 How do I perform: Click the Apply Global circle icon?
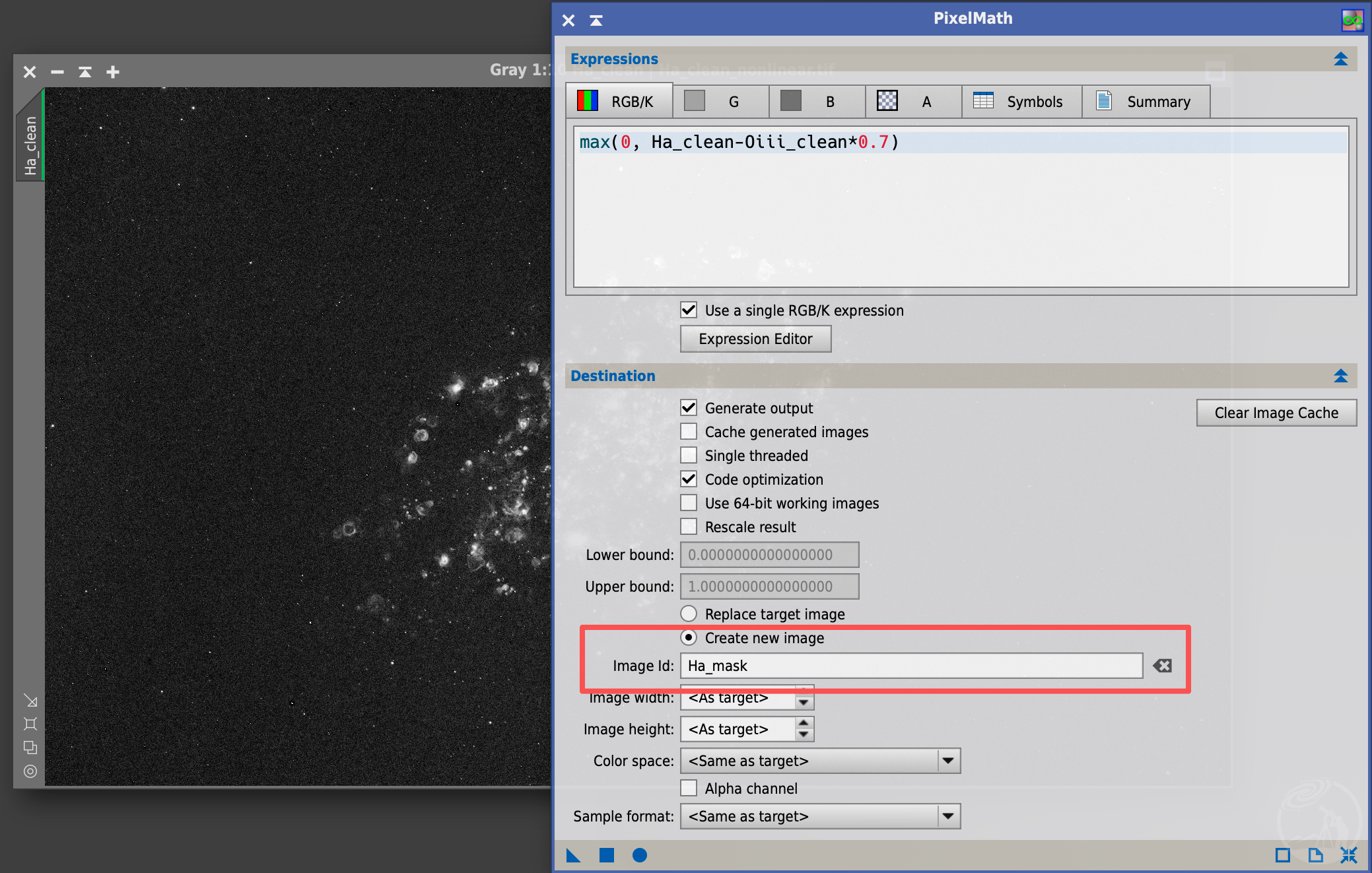639,856
